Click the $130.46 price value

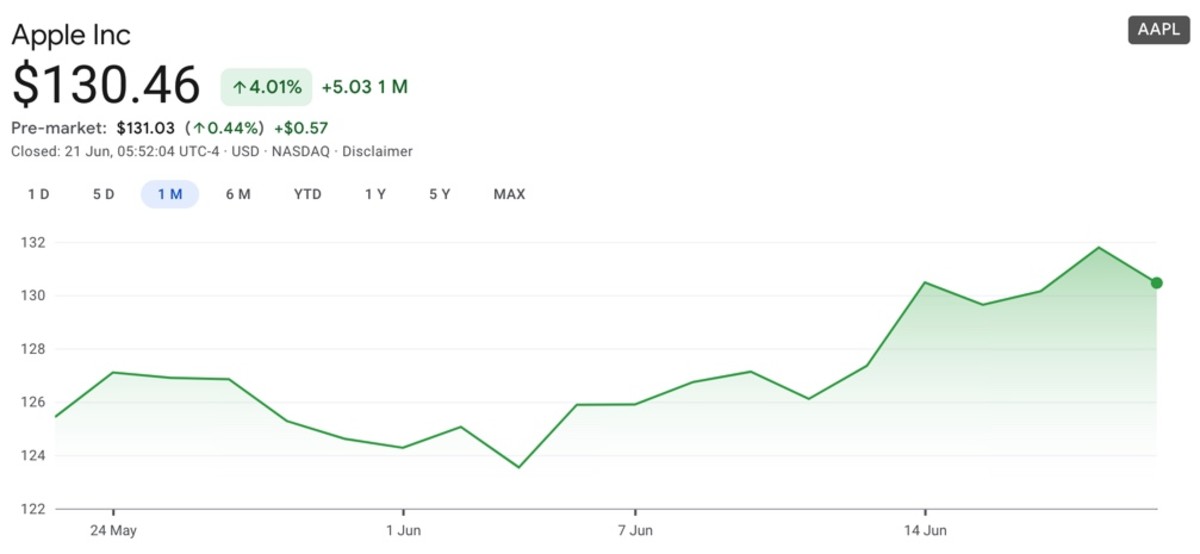106,85
